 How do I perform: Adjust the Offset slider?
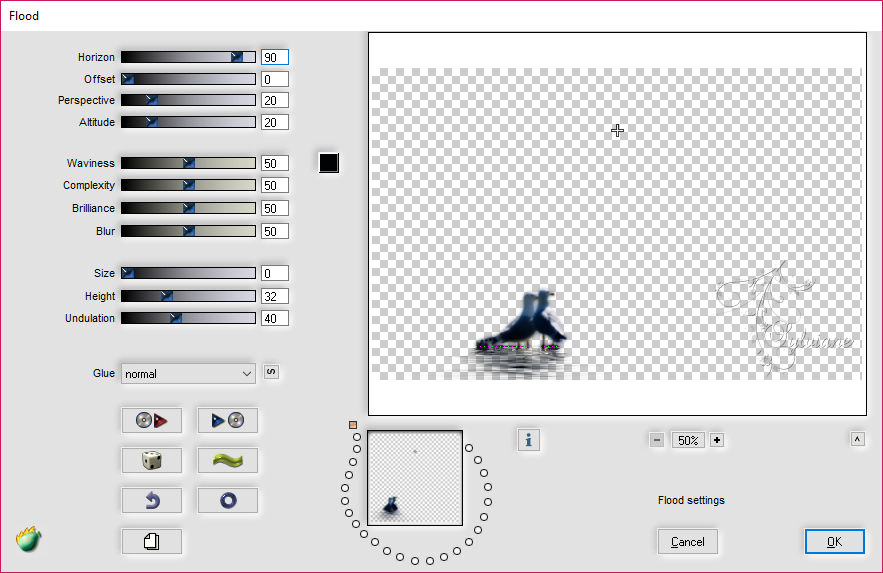tap(188, 79)
